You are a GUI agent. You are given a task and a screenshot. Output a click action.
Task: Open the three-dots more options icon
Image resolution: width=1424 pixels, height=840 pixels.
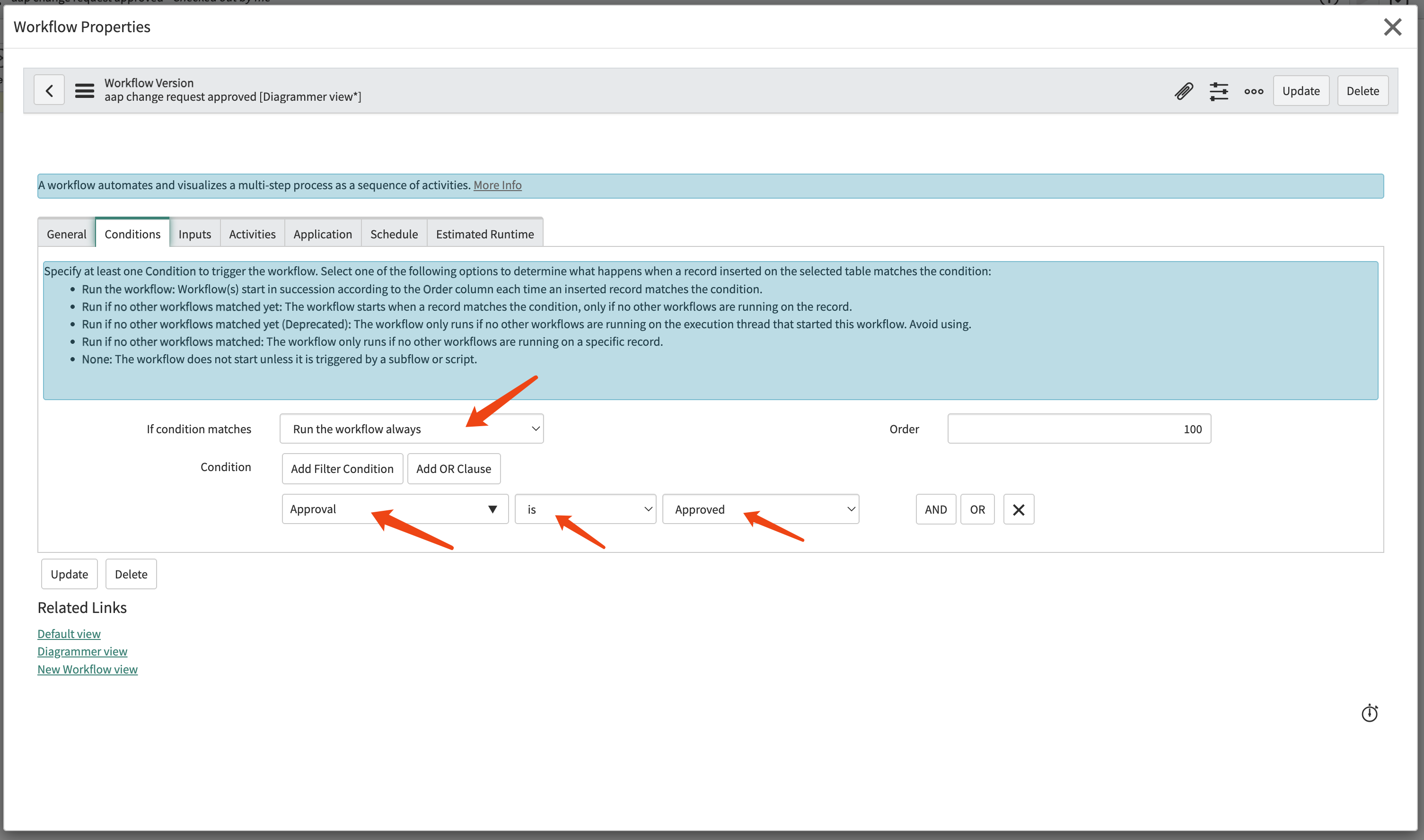click(x=1254, y=91)
